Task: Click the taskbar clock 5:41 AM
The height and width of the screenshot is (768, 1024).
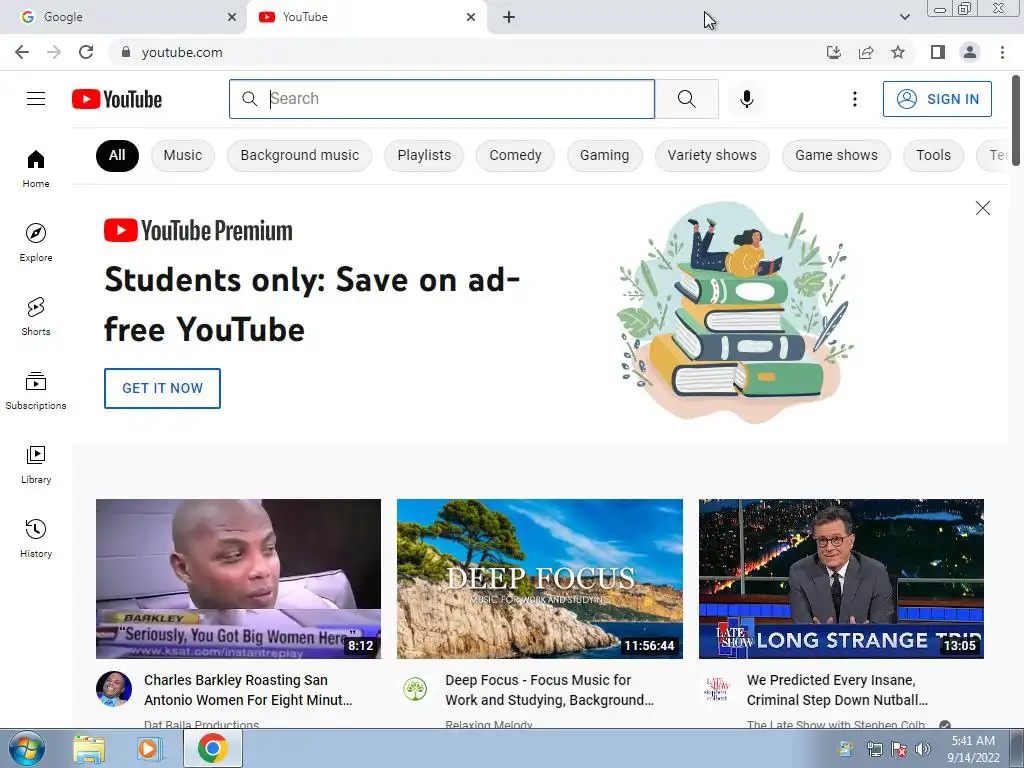Action: pos(973,741)
